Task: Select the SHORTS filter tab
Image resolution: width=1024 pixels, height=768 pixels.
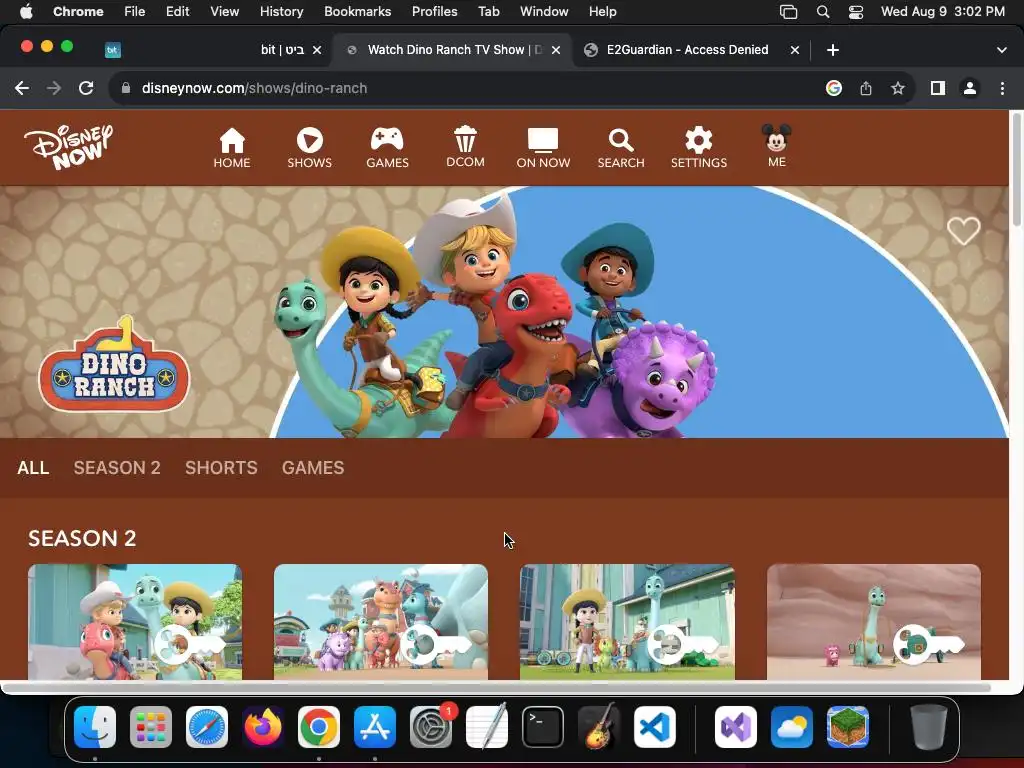Action: pyautogui.click(x=221, y=468)
